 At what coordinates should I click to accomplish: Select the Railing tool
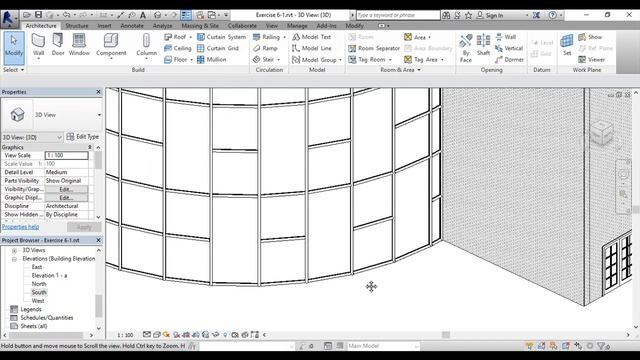tap(266, 37)
